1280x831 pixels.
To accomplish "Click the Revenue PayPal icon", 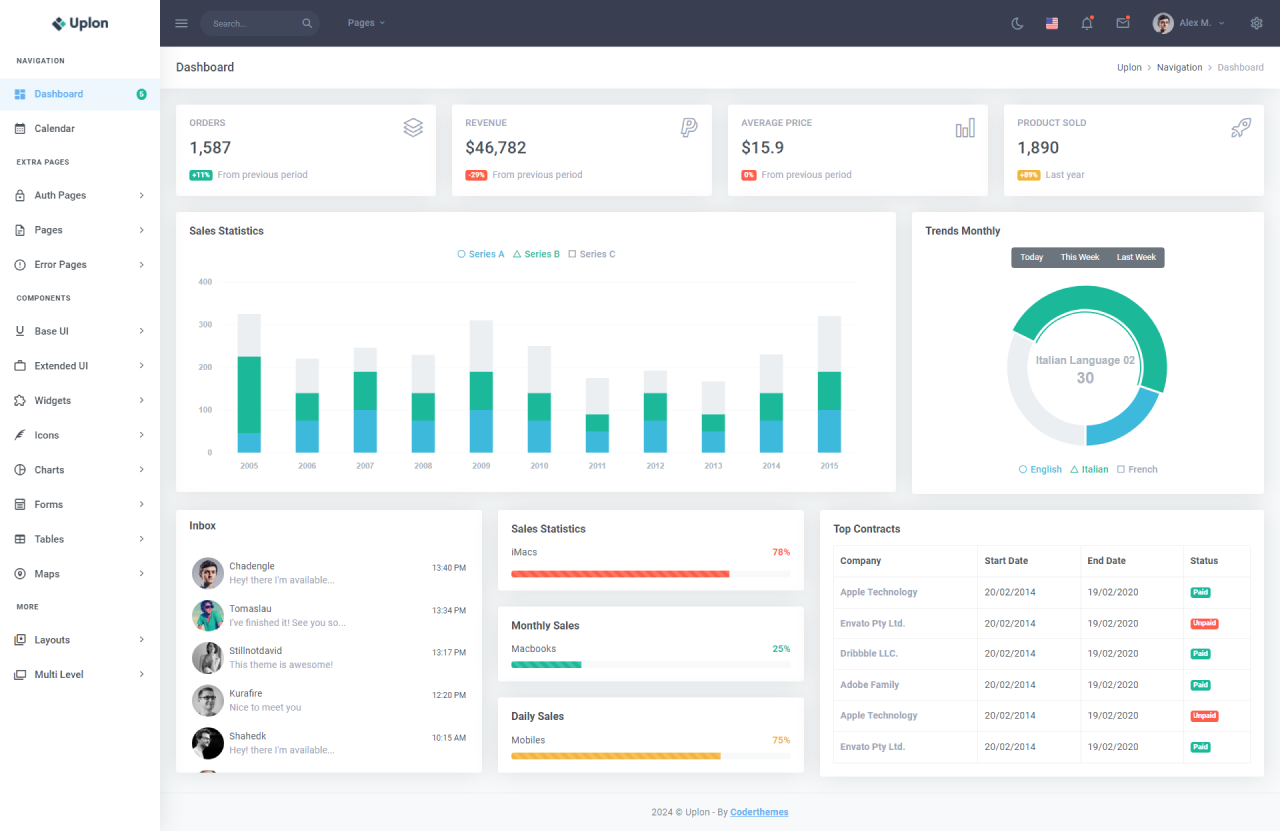I will coord(689,127).
